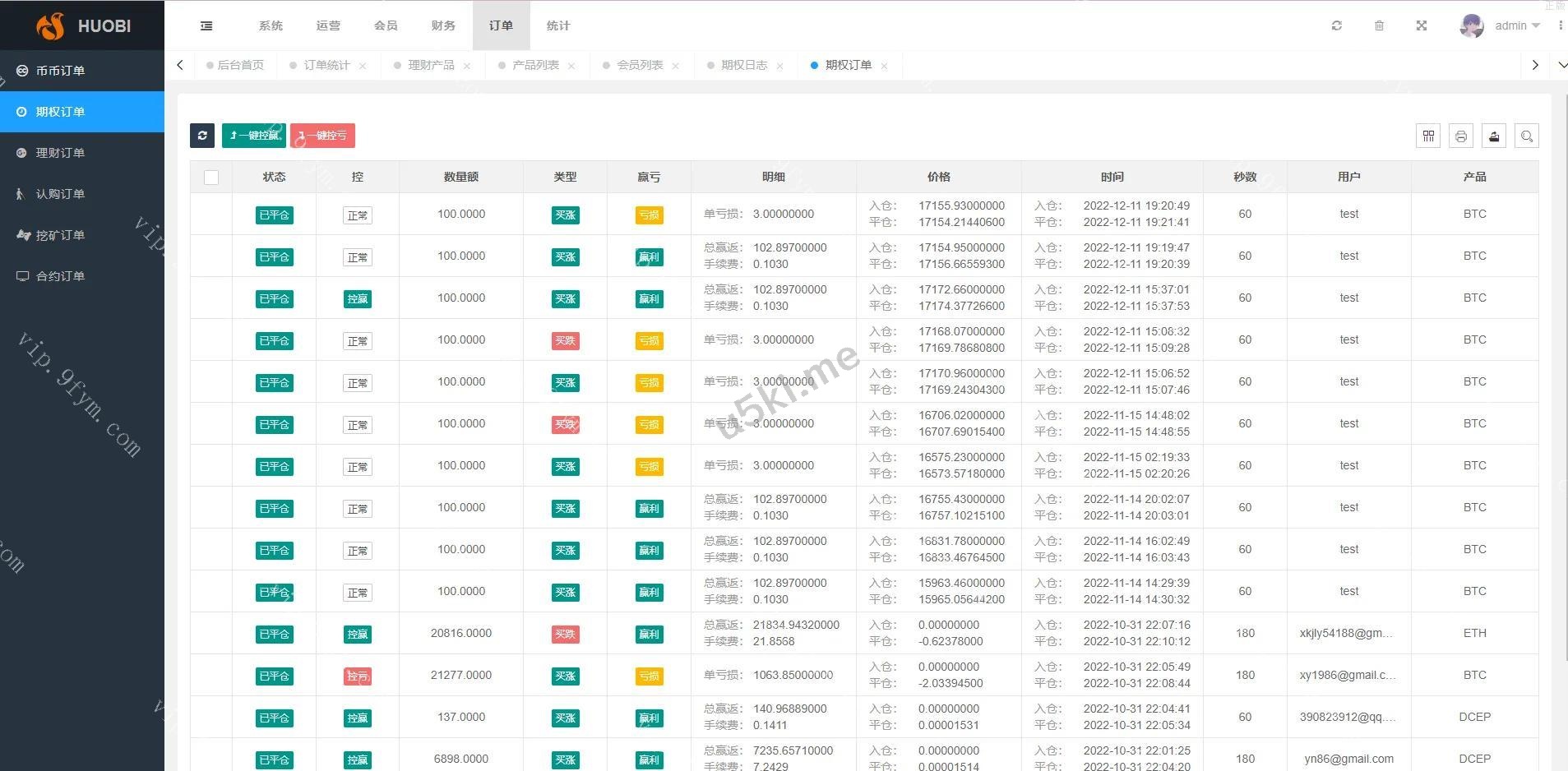Close the 订单统计 tab

point(363,67)
